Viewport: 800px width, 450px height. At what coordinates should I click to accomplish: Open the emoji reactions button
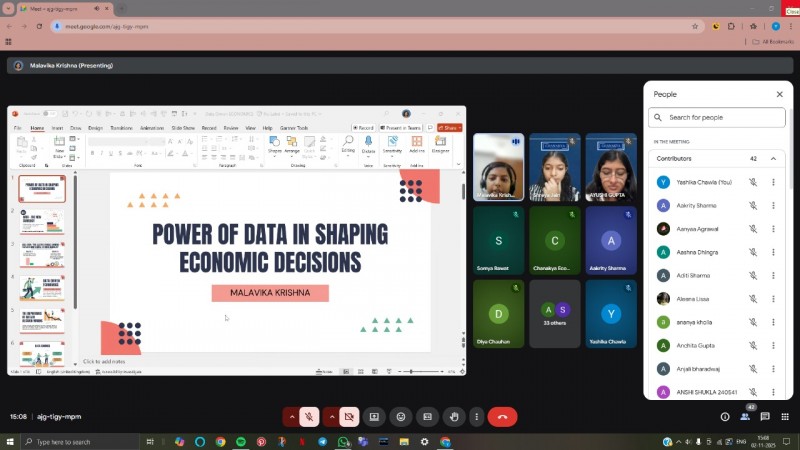[401, 416]
